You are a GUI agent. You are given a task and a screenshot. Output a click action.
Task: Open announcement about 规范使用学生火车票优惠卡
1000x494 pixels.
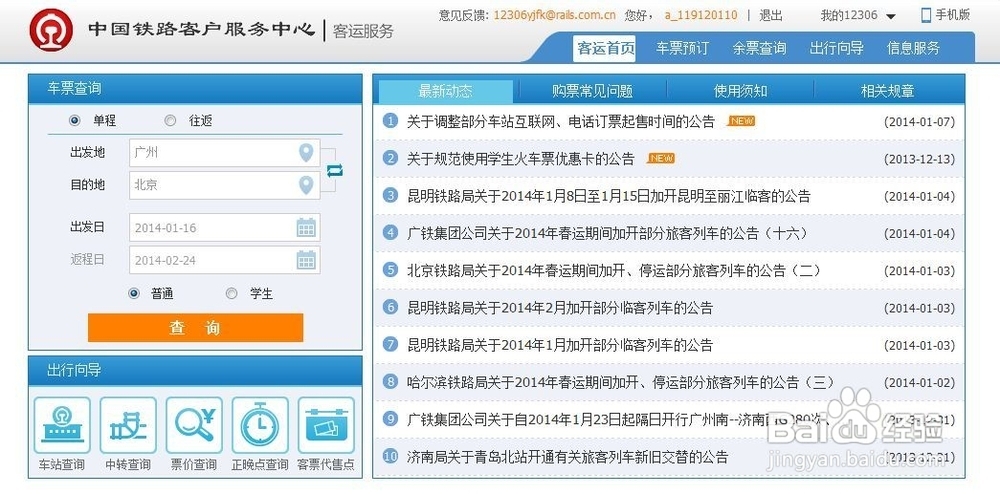[x=521, y=159]
